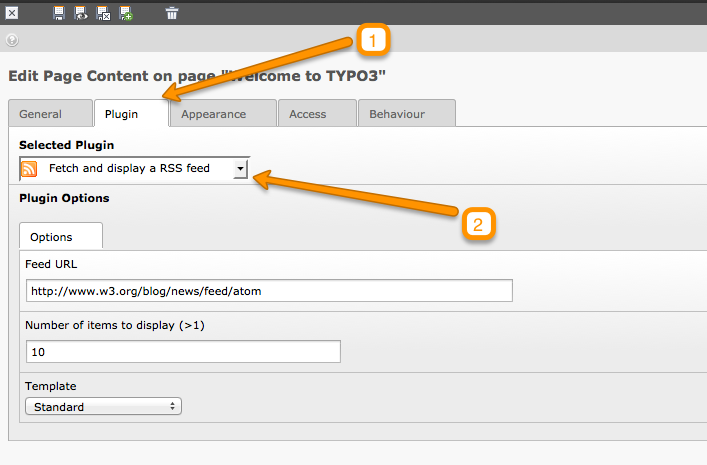
Task: Switch to the General tab
Action: [x=40, y=114]
